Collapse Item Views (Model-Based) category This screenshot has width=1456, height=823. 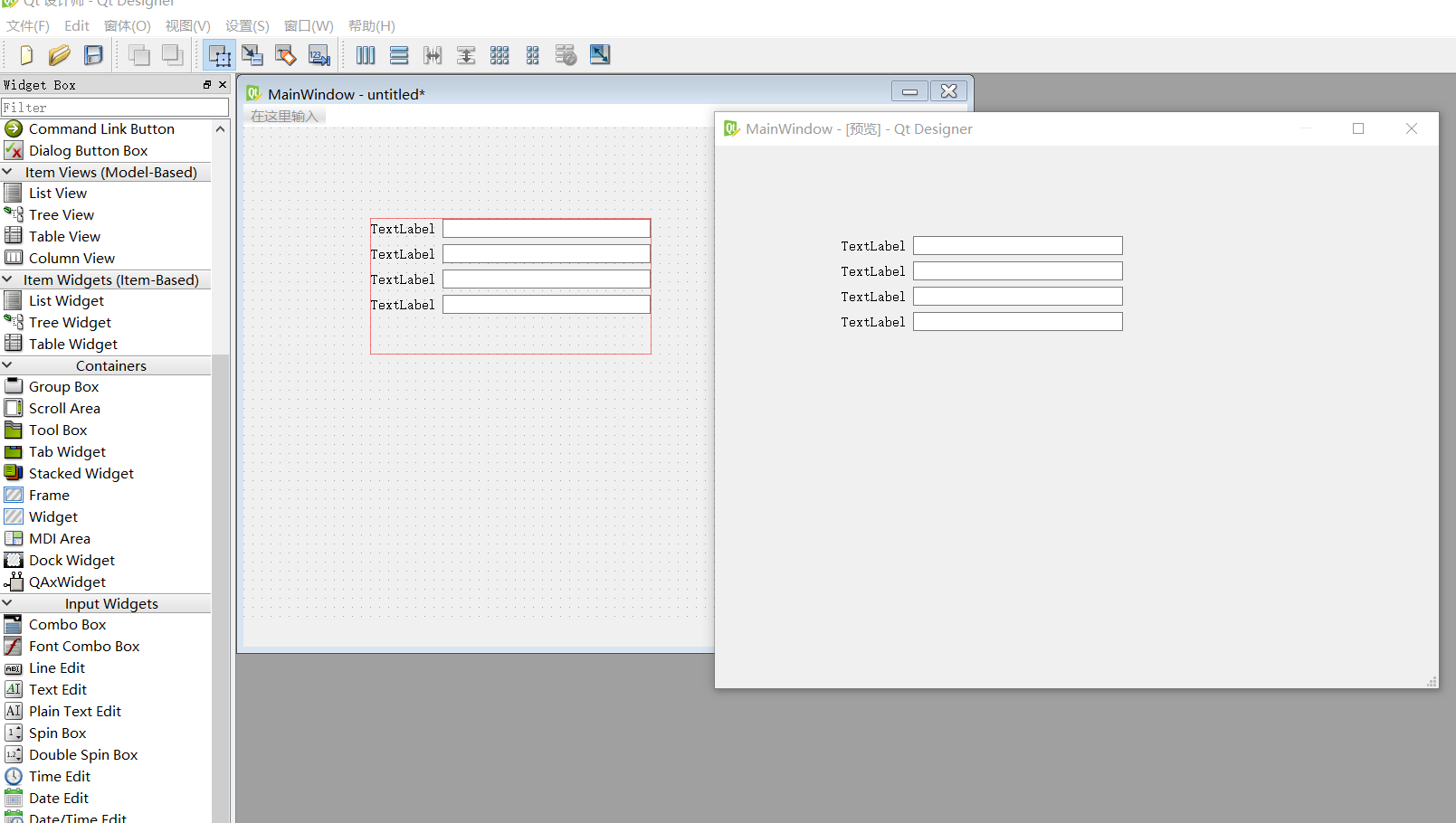106,172
